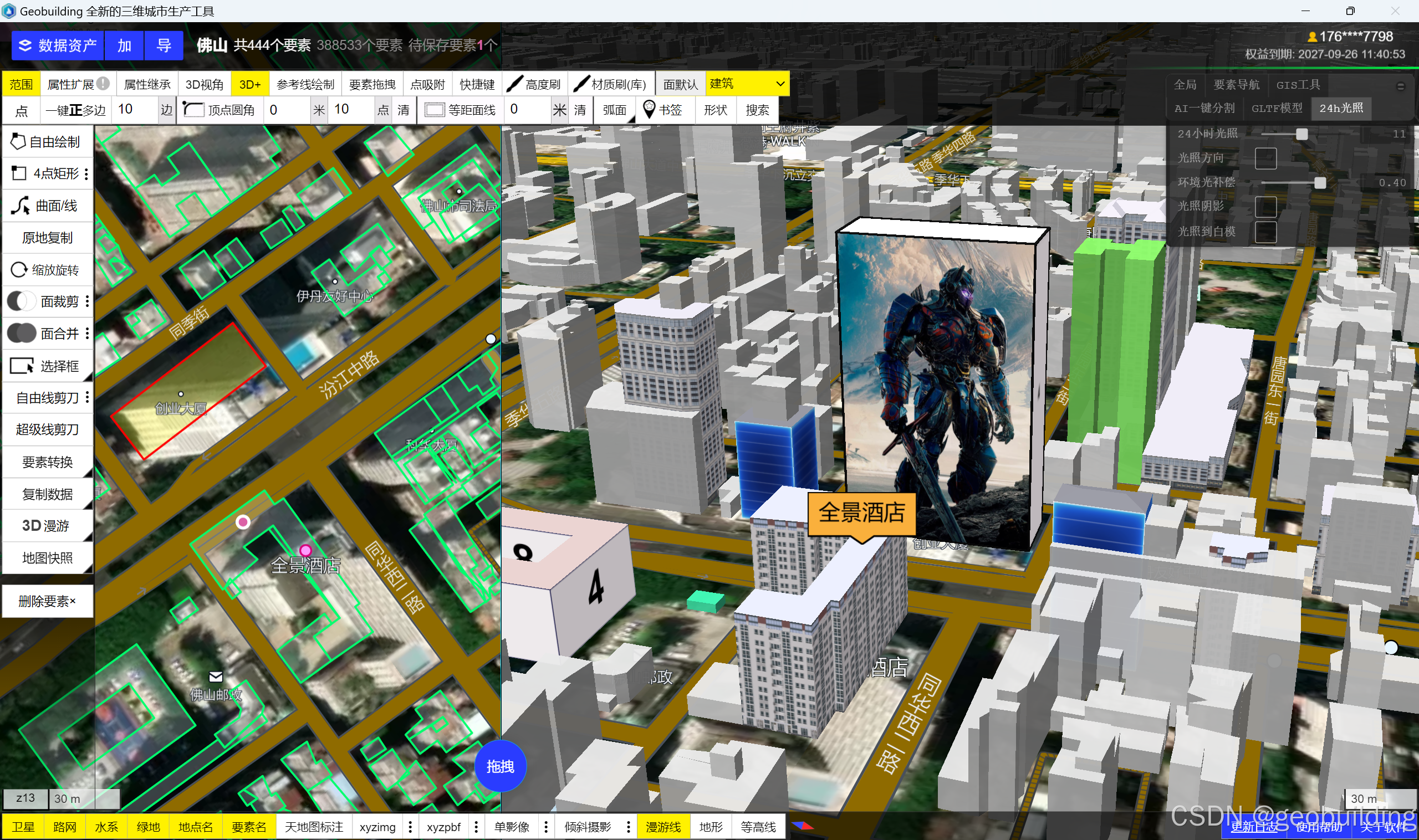Expand xyzpbf options dots menu
Screen dimensions: 1419x840
click(476, 826)
